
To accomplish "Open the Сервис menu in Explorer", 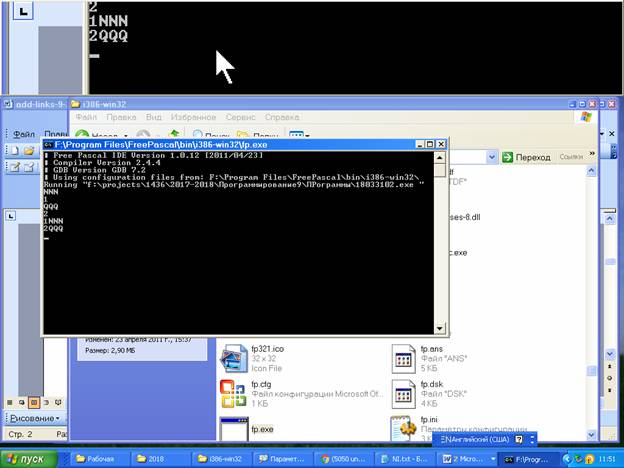I will [240, 117].
